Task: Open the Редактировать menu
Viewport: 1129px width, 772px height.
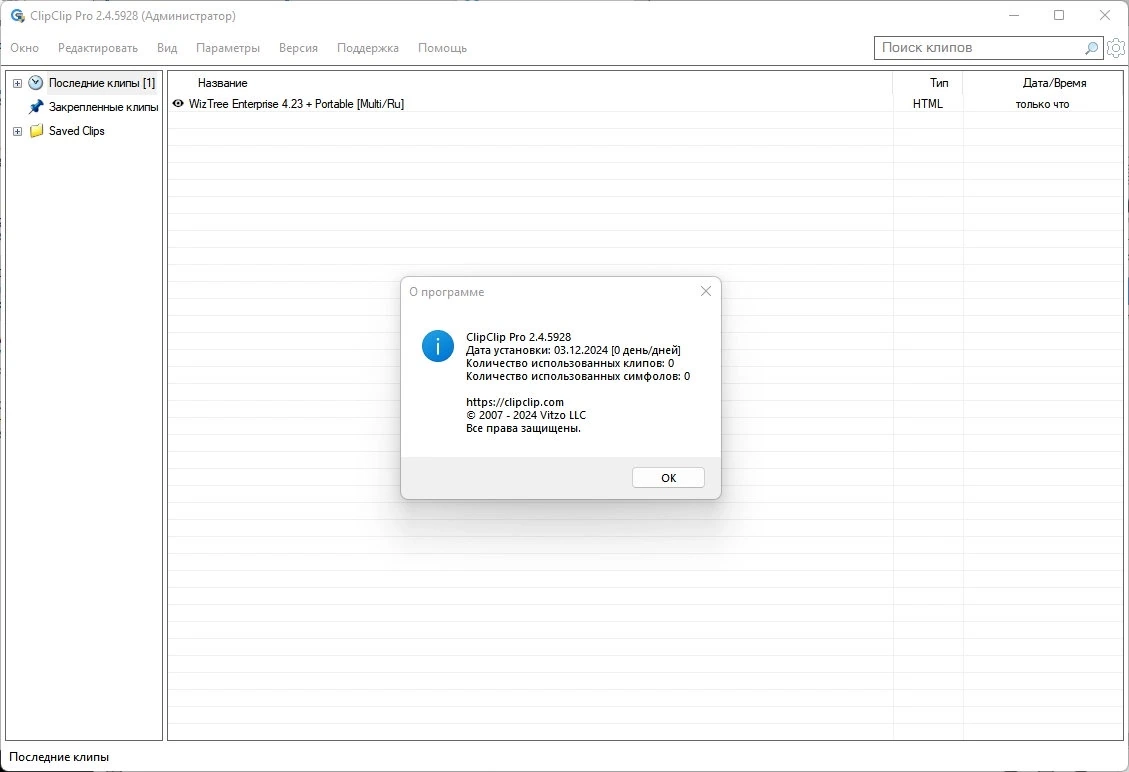Action: tap(98, 48)
